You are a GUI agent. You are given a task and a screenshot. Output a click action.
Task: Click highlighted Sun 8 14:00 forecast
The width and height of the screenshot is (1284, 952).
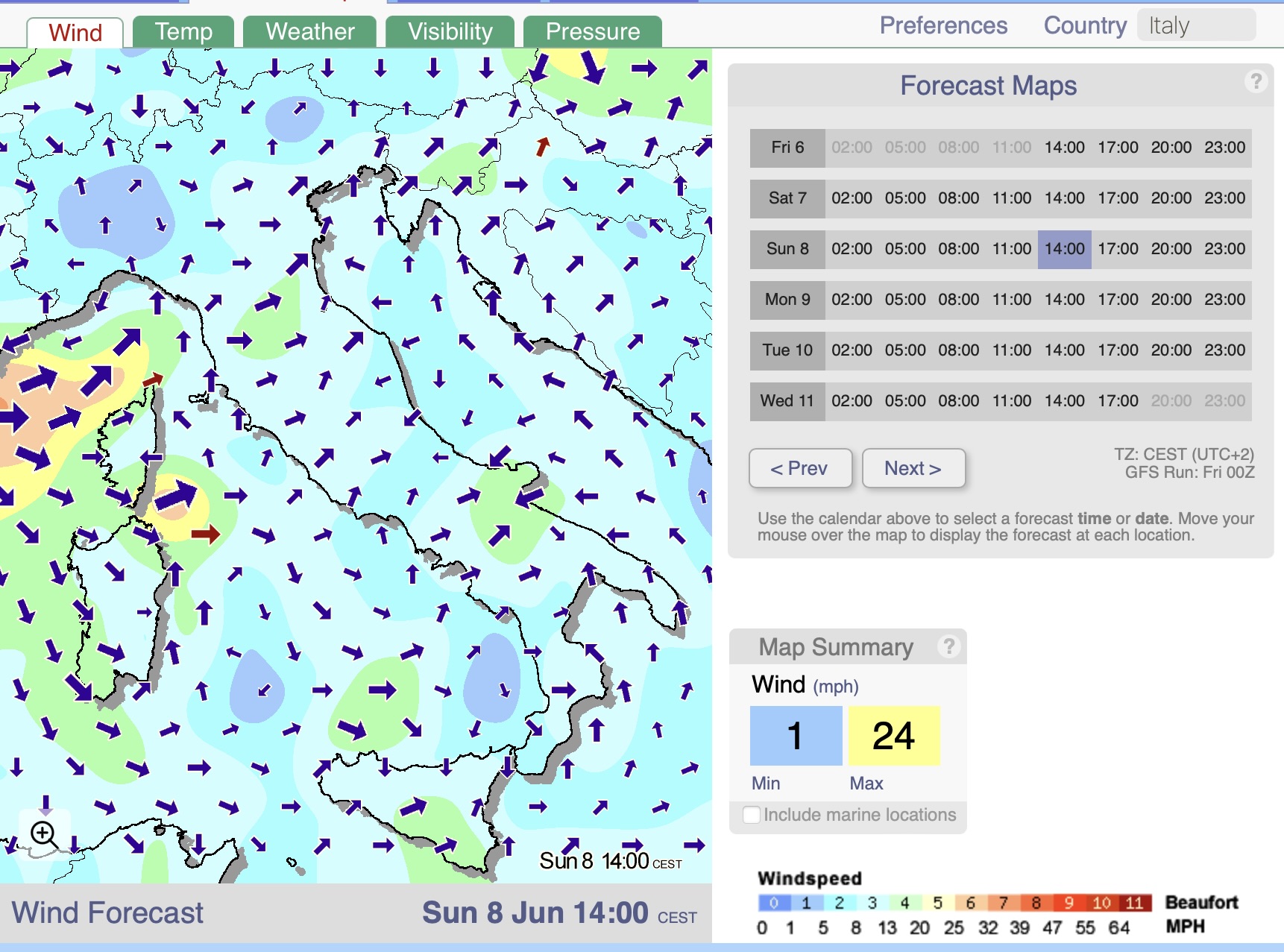click(x=1064, y=249)
